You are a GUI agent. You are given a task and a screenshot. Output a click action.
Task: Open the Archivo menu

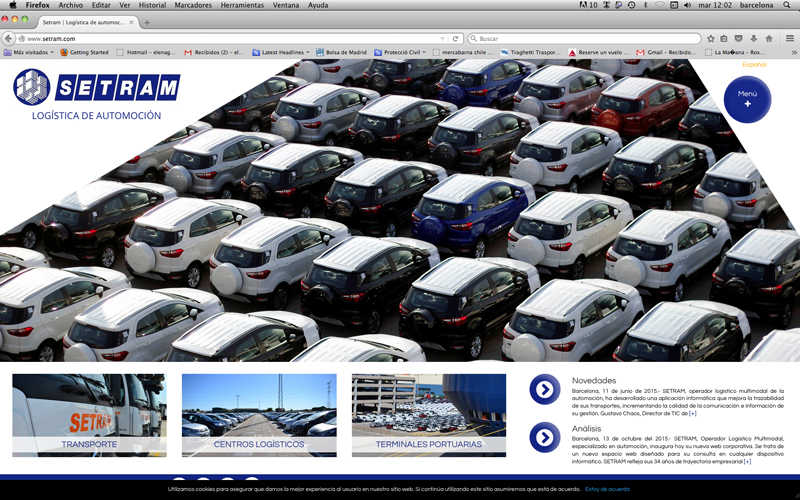point(70,5)
